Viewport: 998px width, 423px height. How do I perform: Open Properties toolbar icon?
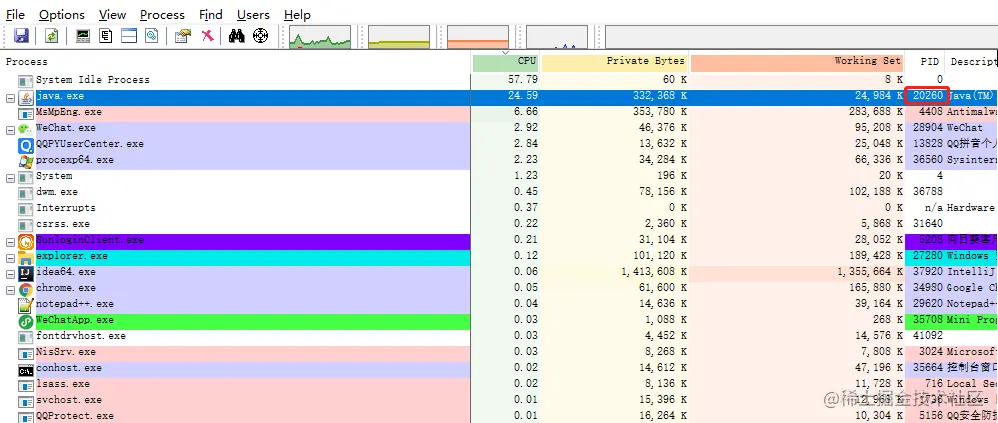[183, 36]
